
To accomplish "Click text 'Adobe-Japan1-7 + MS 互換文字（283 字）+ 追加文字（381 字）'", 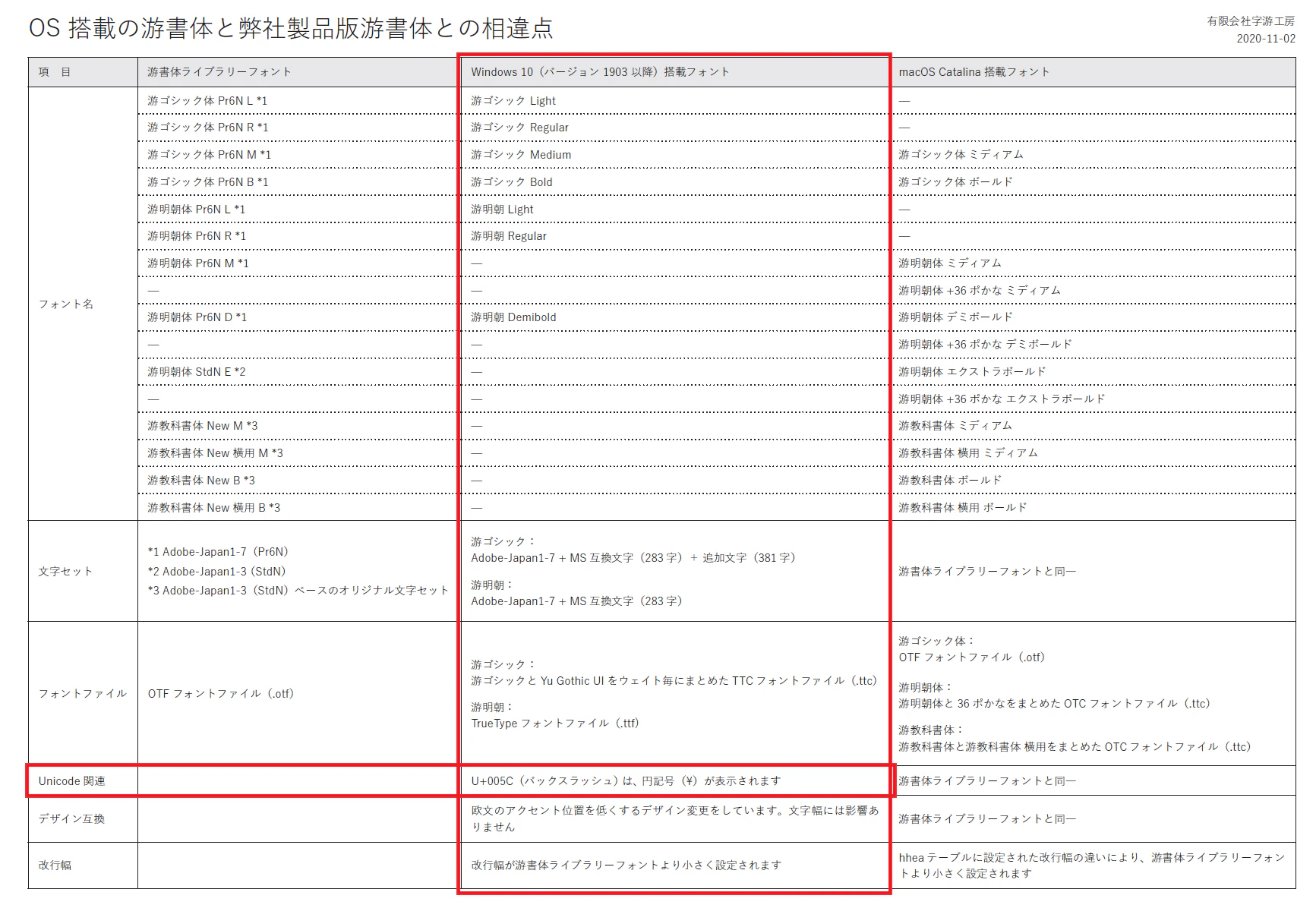I will click(x=633, y=558).
